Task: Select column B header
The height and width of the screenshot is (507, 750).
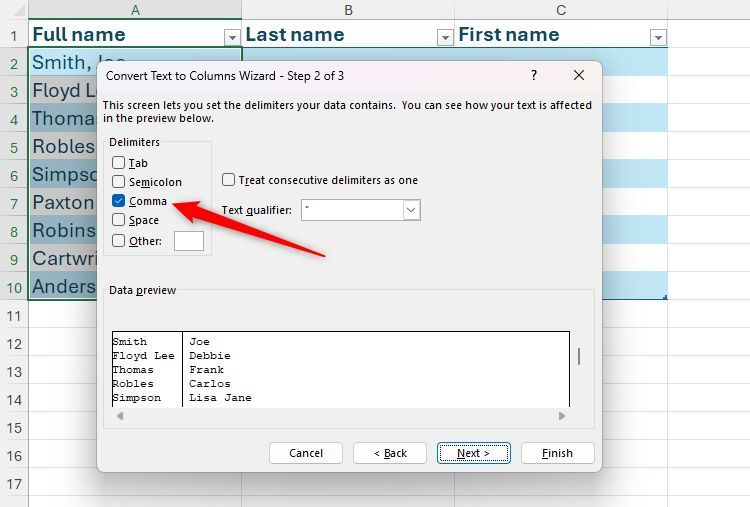Action: [348, 10]
